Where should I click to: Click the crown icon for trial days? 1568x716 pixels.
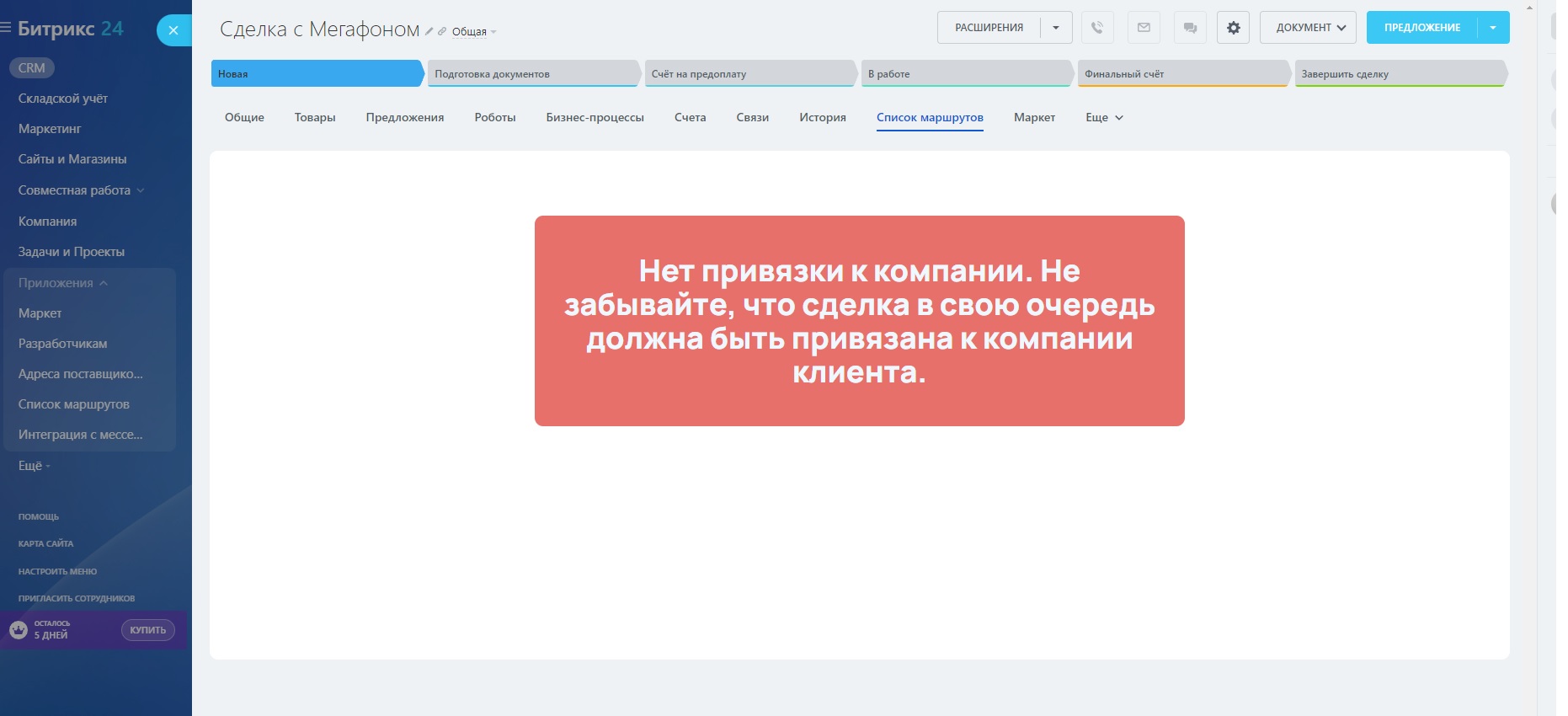19,629
